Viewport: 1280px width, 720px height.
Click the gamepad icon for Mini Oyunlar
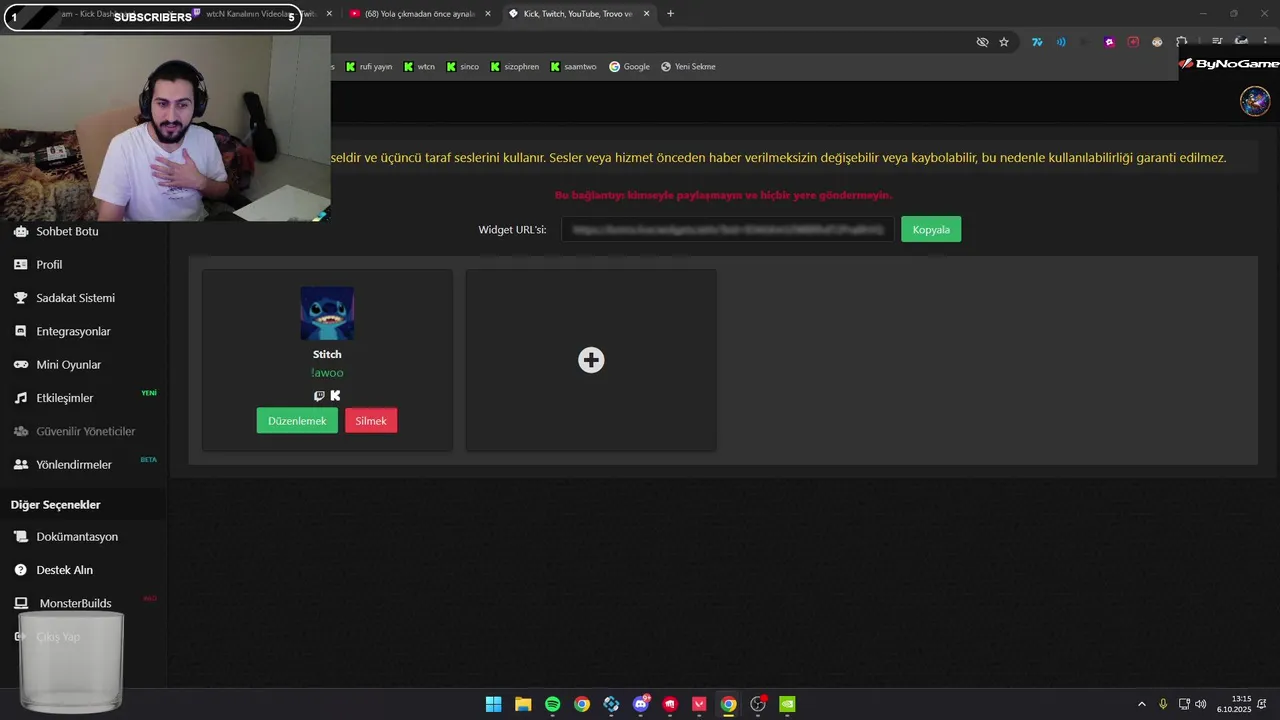coord(20,365)
